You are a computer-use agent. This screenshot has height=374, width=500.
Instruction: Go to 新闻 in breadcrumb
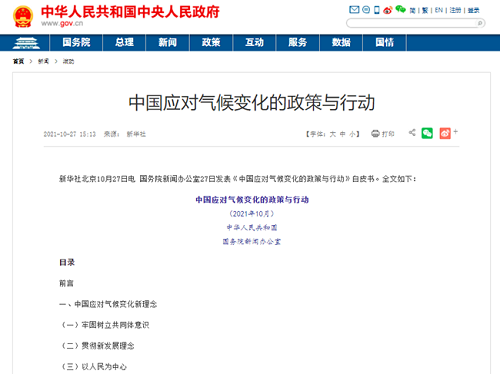43,61
